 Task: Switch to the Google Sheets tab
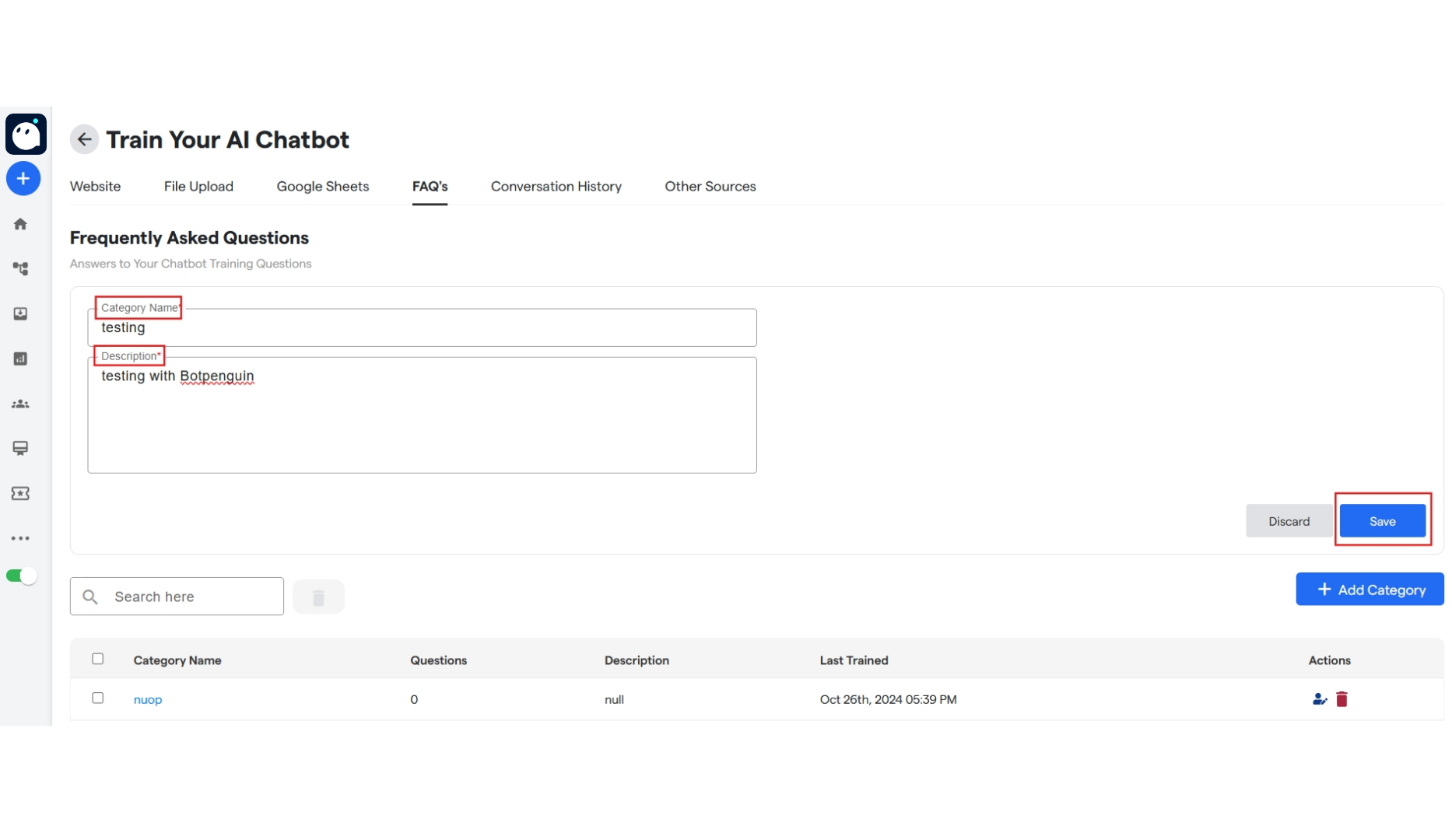323,186
